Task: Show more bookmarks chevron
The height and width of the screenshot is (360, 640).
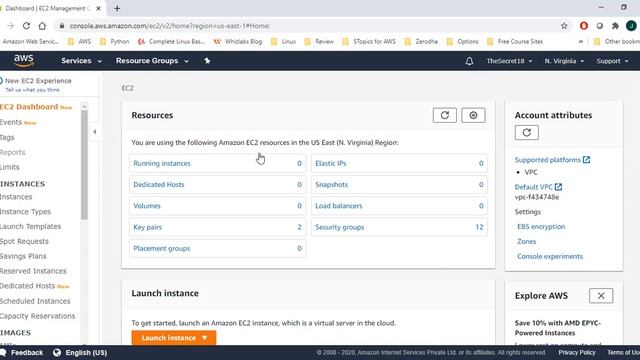Action: 580,42
